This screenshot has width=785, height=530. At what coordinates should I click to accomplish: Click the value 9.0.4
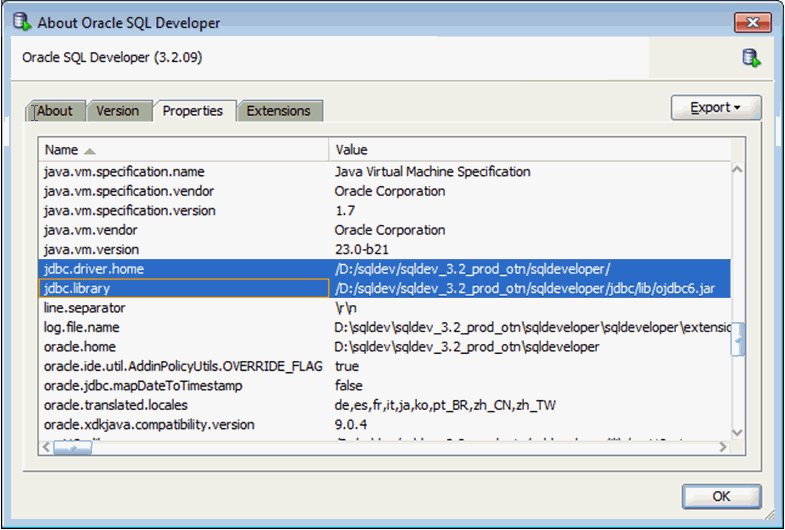pos(350,425)
